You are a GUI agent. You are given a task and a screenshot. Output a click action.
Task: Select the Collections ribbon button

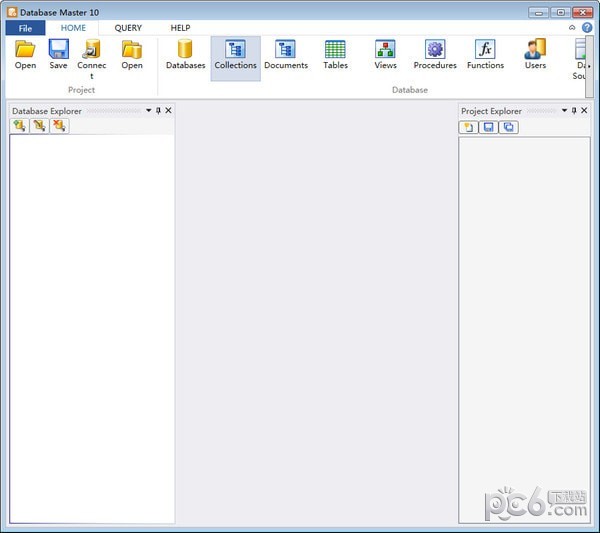click(235, 59)
